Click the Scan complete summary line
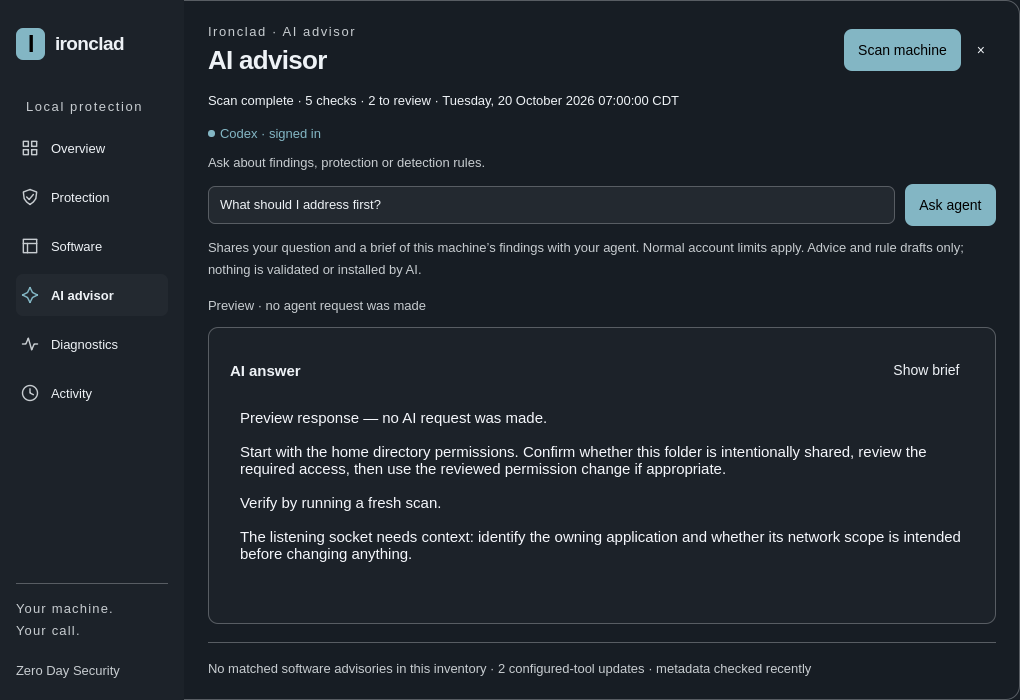The image size is (1020, 700). click(x=443, y=101)
